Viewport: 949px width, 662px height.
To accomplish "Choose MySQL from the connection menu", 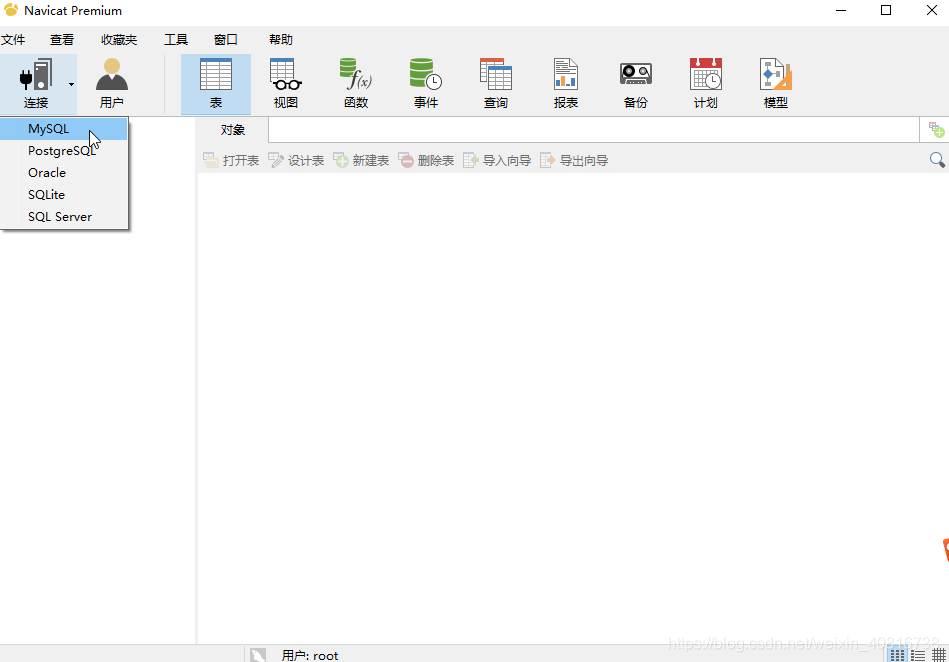I will 64,129.
